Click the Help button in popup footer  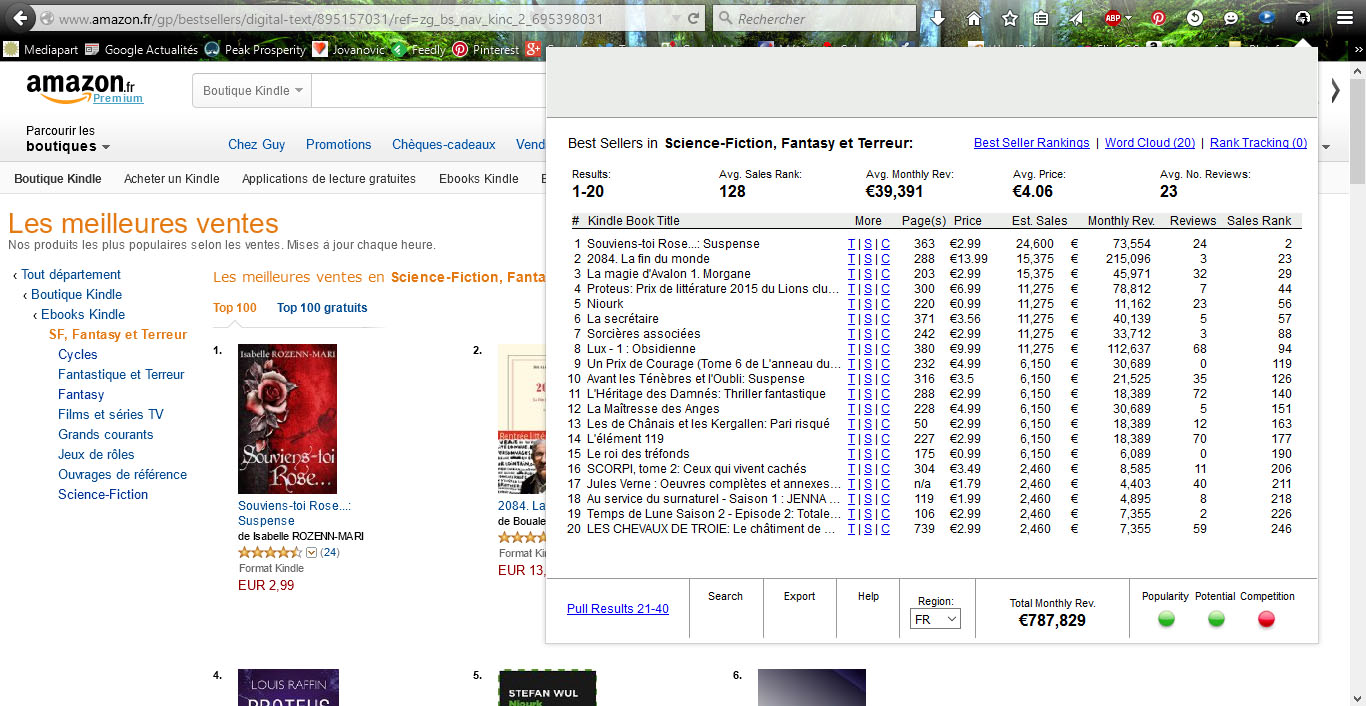868,596
